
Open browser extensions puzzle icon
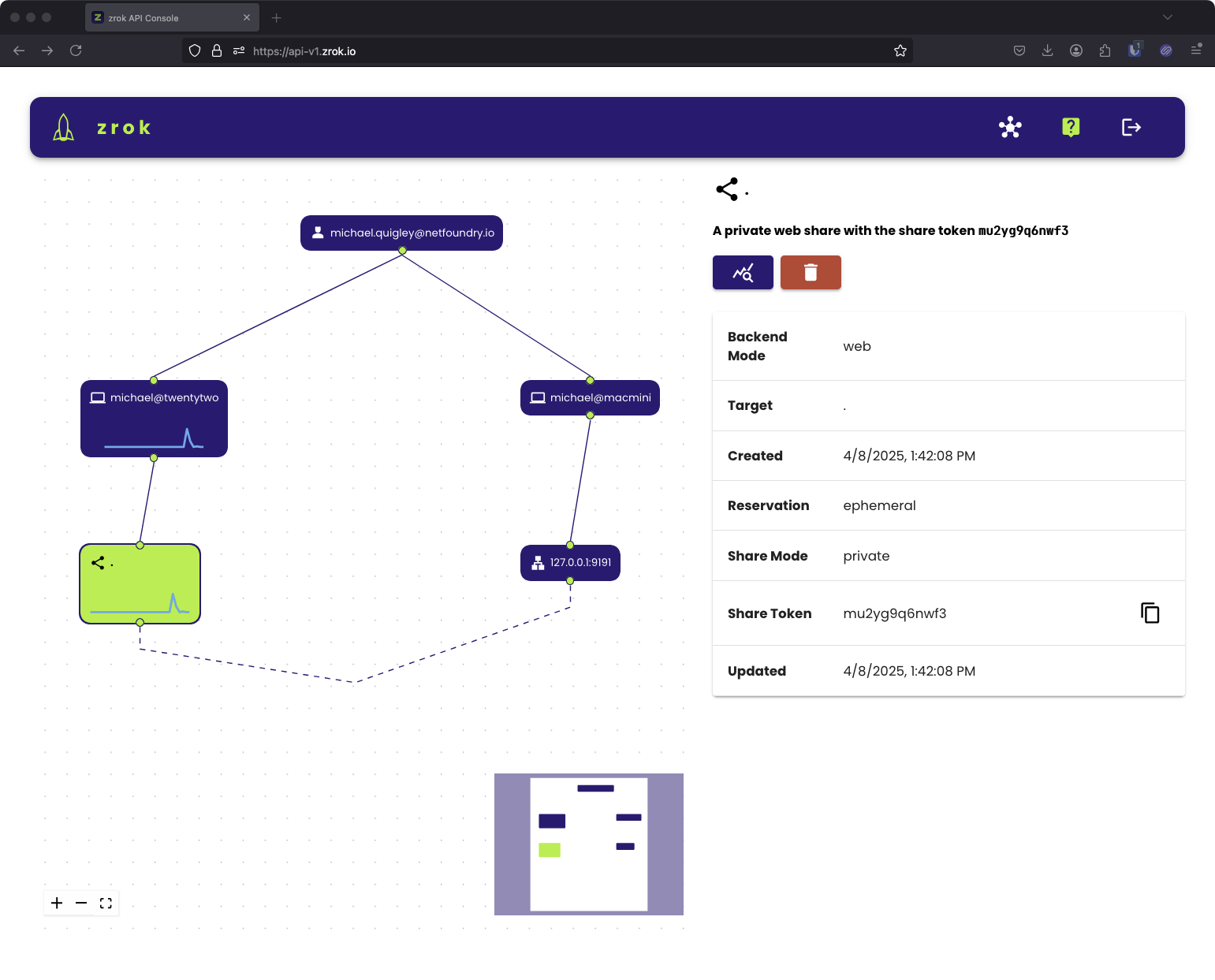pos(1105,50)
